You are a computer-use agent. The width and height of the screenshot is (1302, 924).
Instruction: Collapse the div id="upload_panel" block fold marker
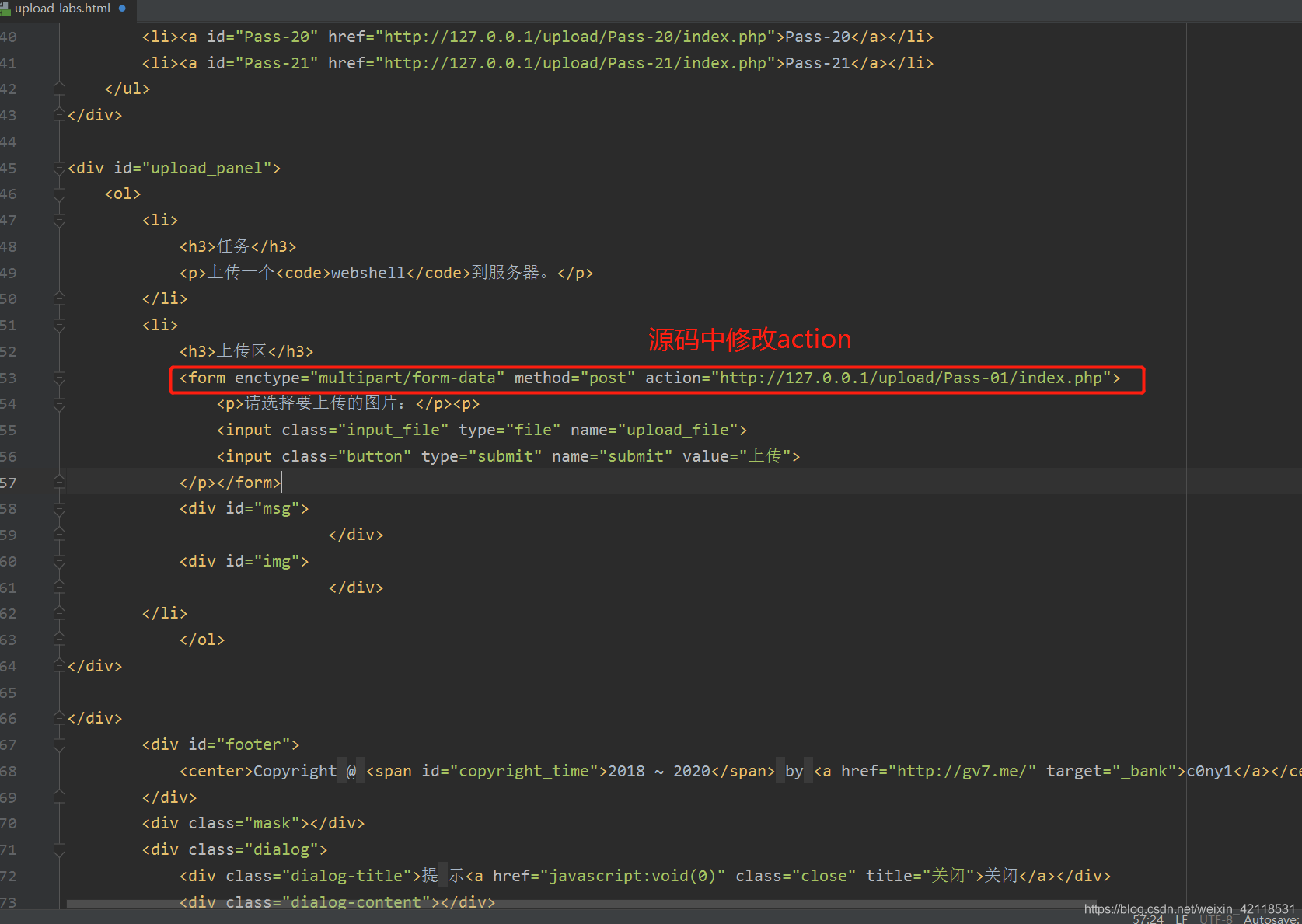(x=59, y=168)
